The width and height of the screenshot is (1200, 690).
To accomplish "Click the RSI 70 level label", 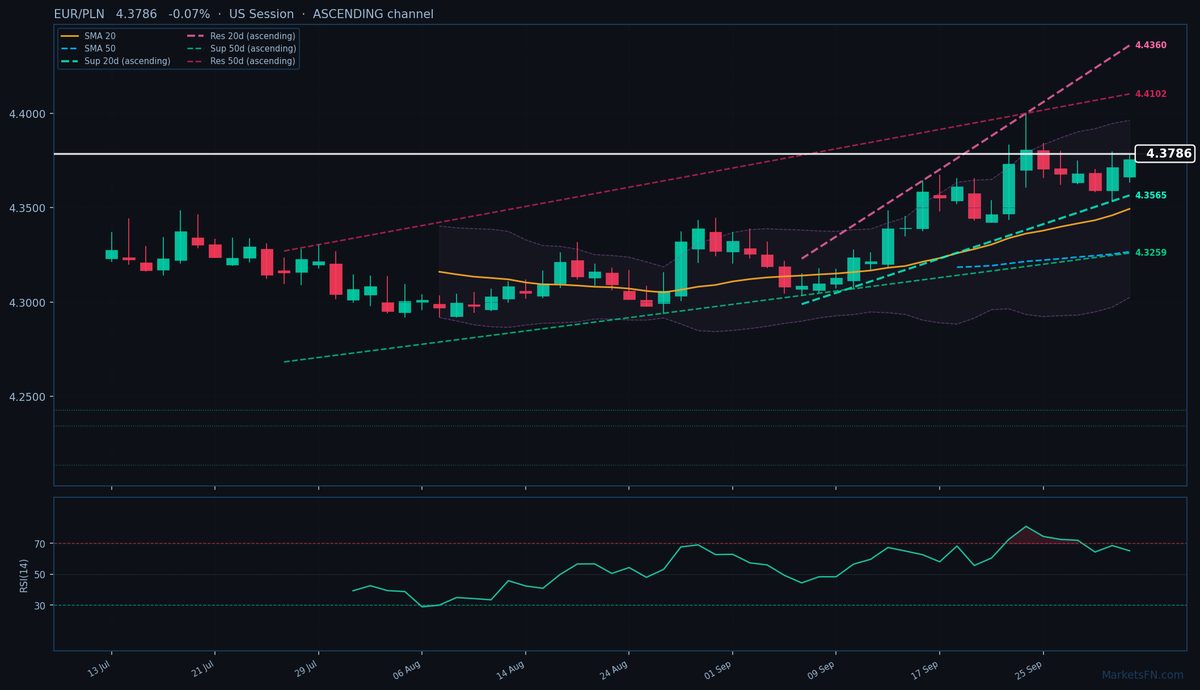I will pyautogui.click(x=41, y=544).
